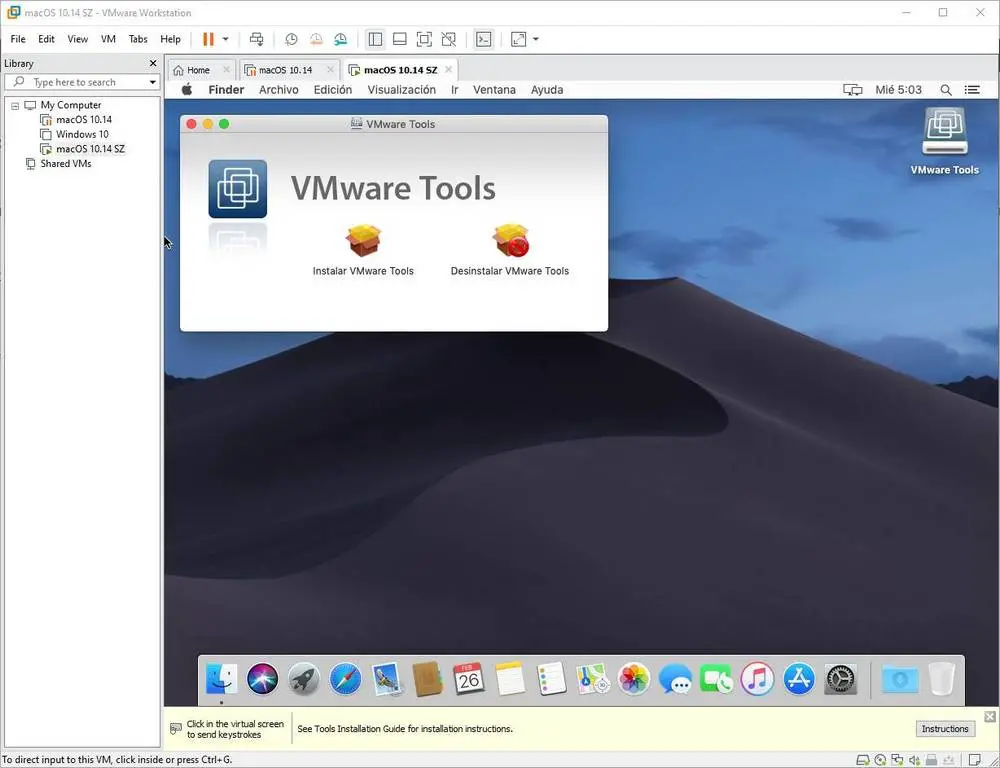1000x768 pixels.
Task: Open the Ayuda menu
Action: 547,90
